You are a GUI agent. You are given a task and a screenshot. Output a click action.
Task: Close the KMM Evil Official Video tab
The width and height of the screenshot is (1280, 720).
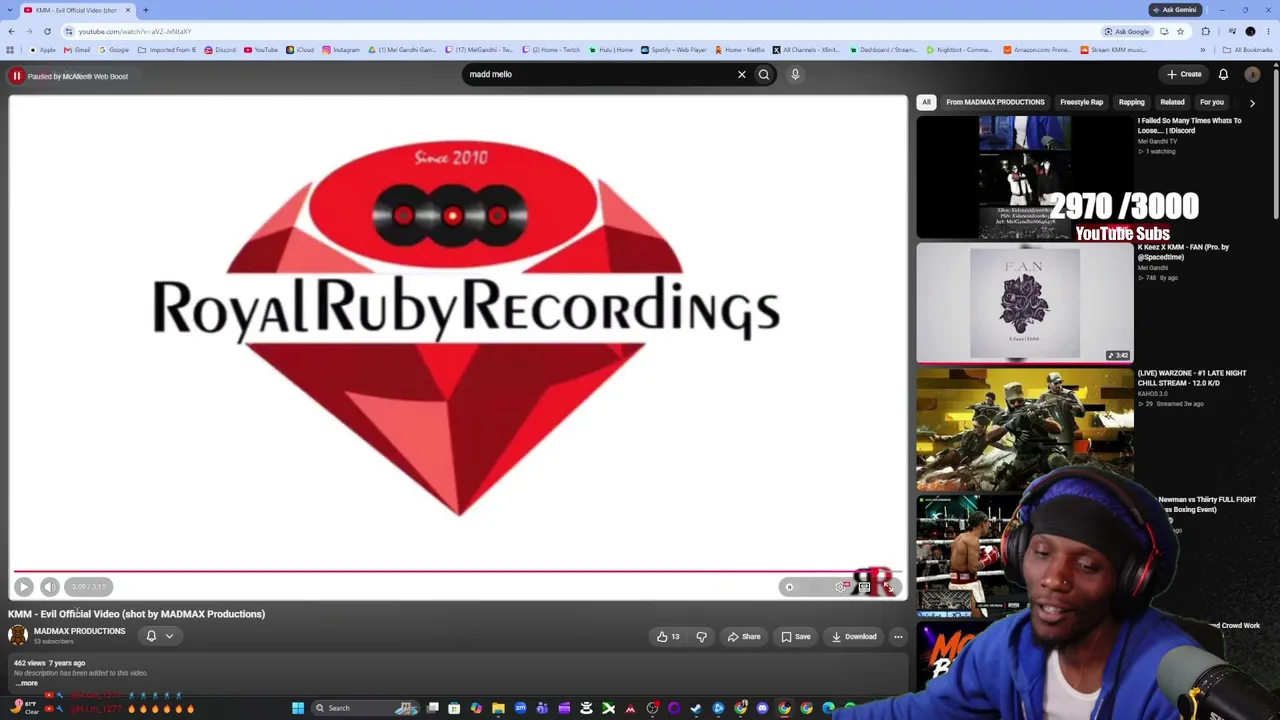pyautogui.click(x=127, y=10)
